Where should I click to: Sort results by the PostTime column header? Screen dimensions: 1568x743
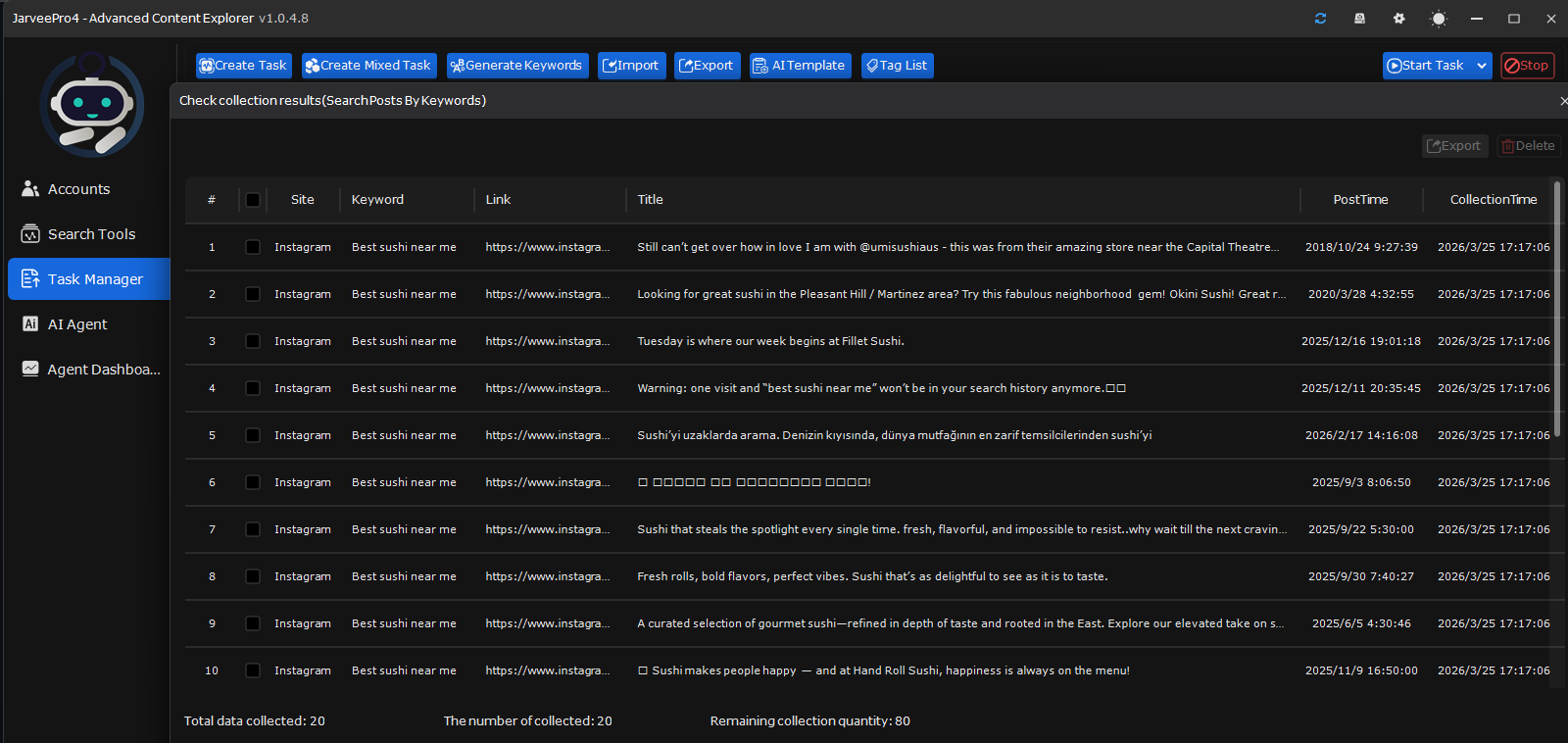pyautogui.click(x=1359, y=200)
